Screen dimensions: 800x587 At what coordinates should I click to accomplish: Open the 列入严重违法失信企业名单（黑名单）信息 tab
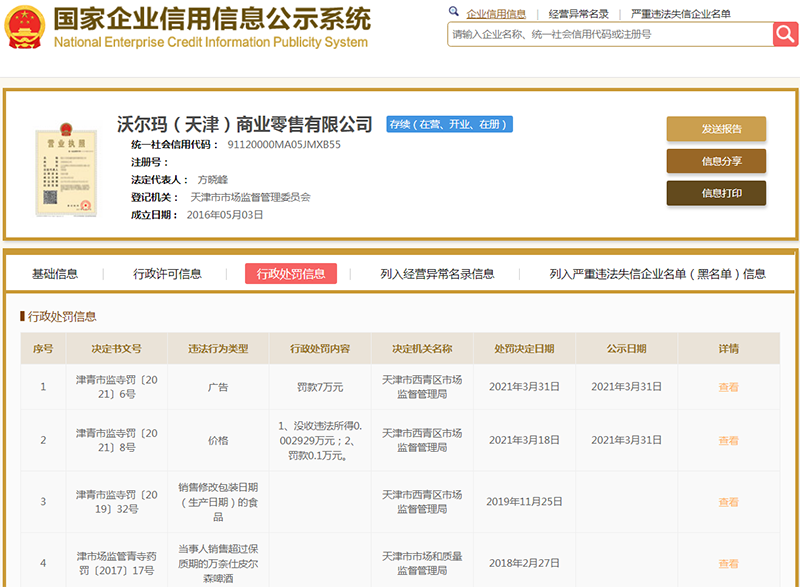(x=658, y=274)
